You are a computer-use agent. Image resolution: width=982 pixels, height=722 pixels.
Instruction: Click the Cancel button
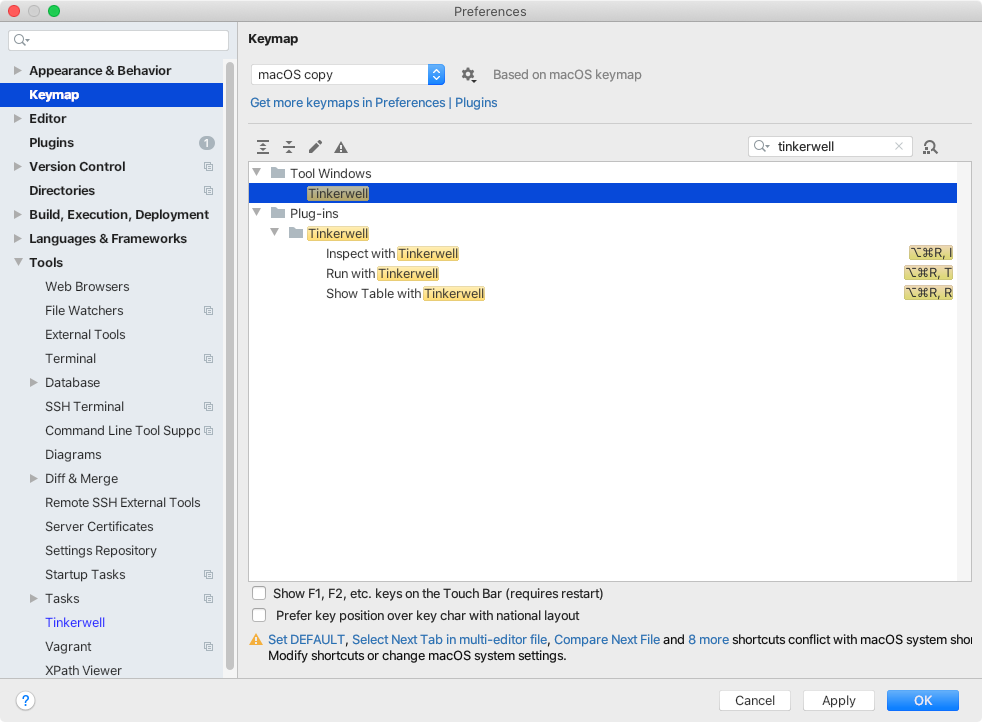755,700
